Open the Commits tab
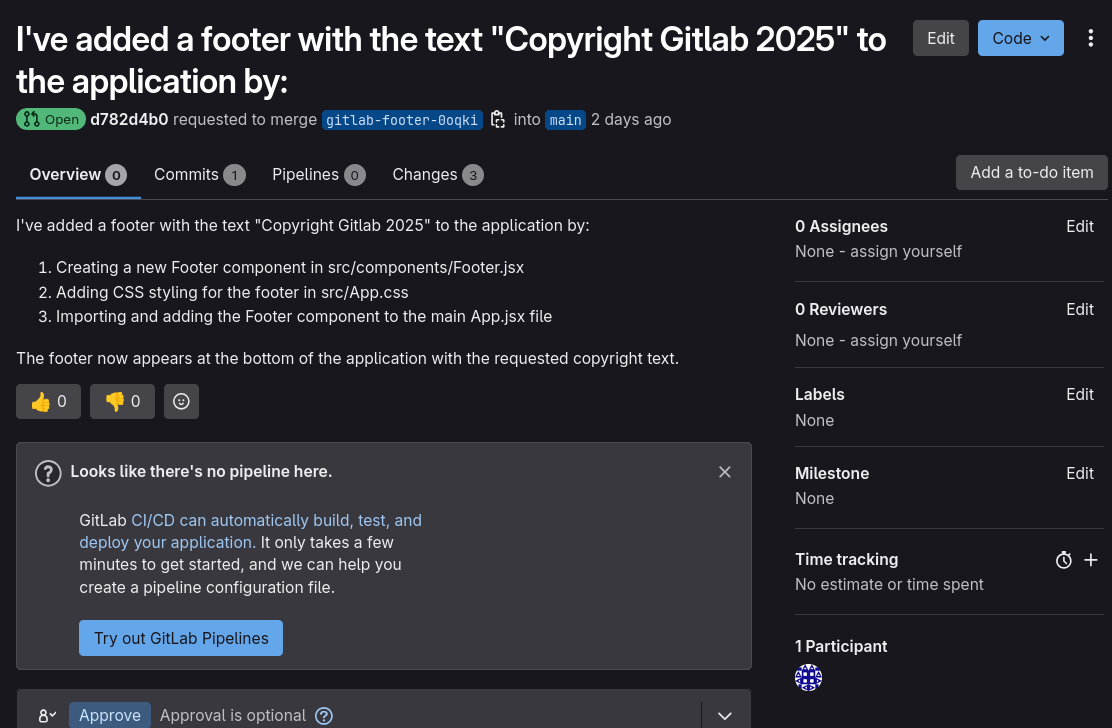The width and height of the screenshot is (1112, 728). (x=199, y=174)
